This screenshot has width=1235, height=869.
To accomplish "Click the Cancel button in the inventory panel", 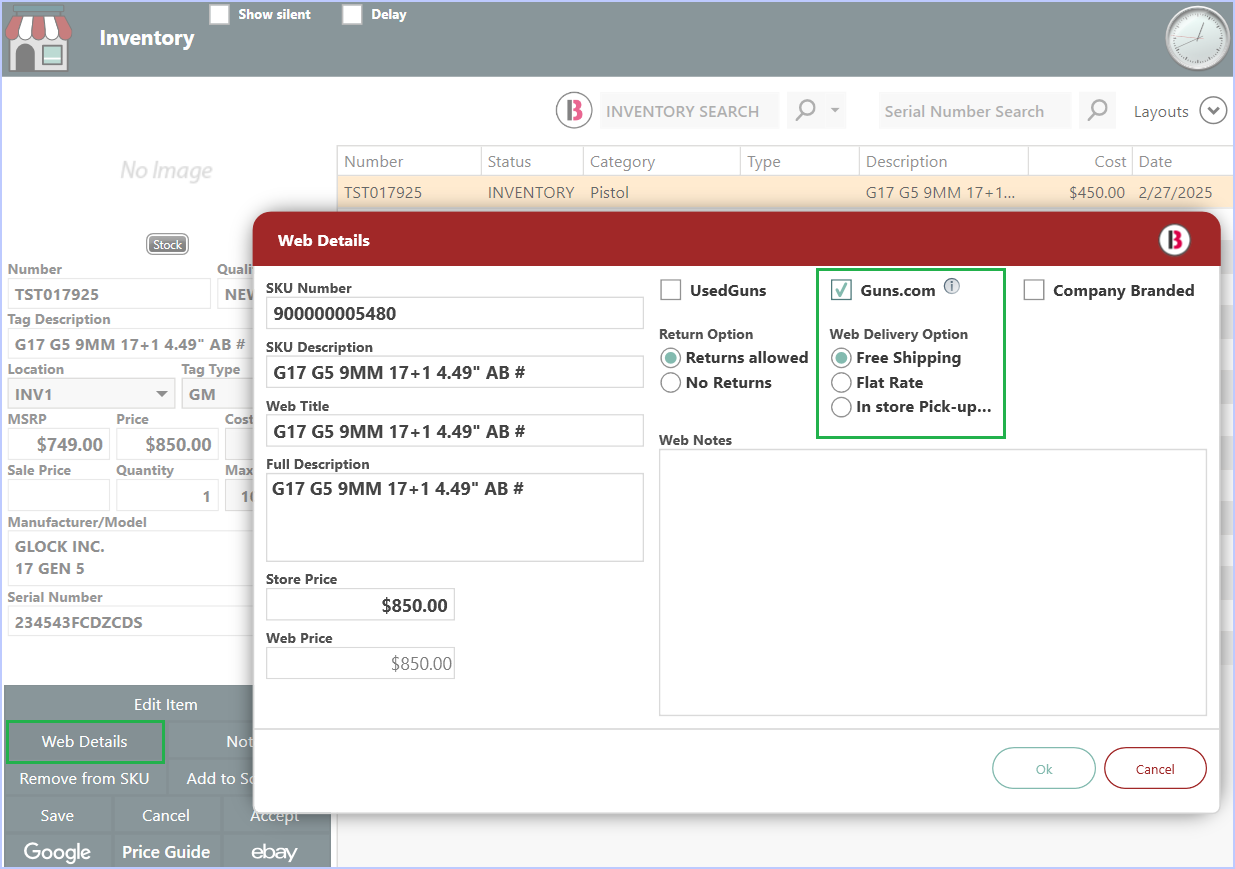I will tap(166, 815).
